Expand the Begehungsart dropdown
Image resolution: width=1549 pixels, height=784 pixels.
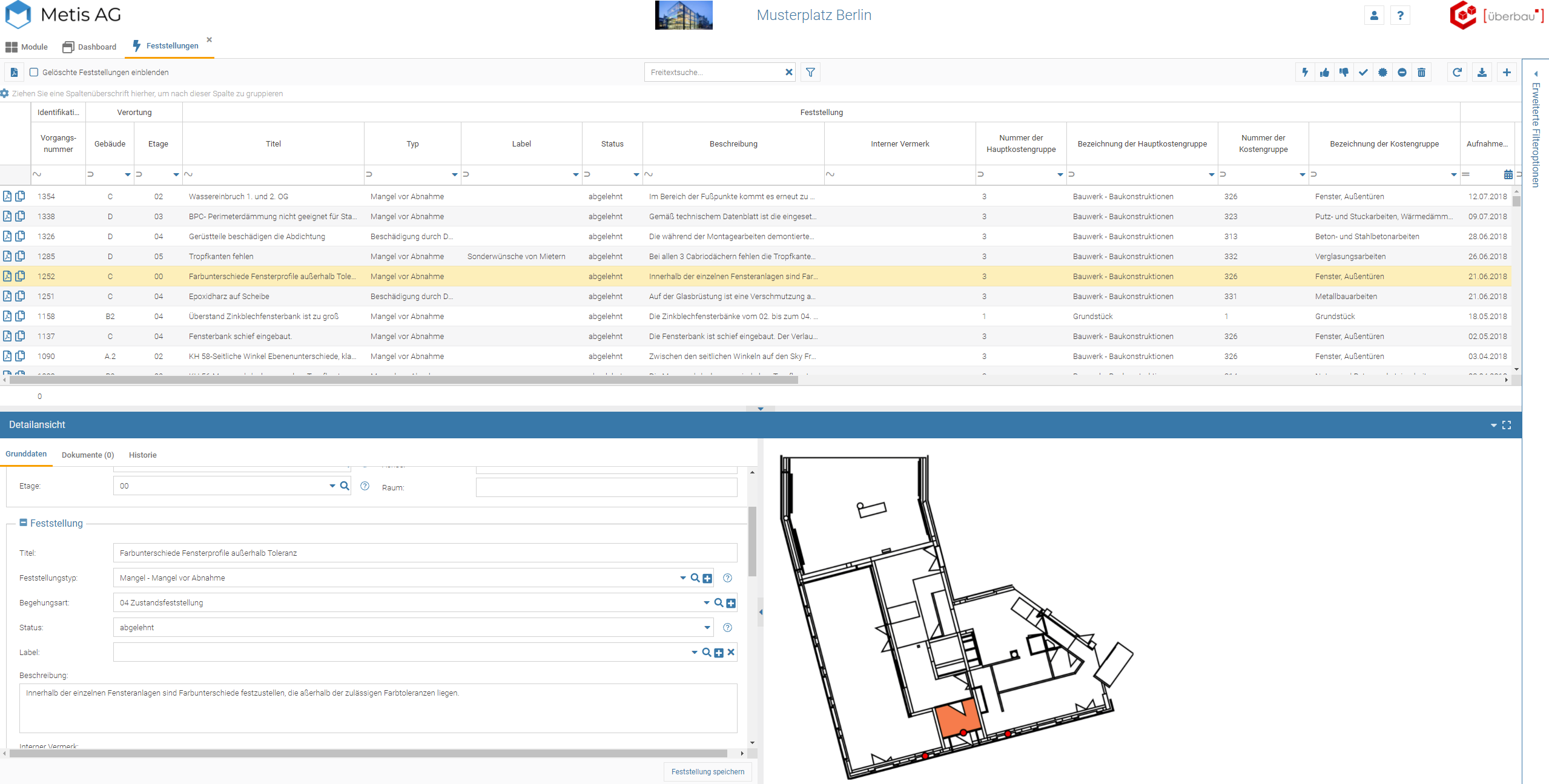[x=706, y=603]
